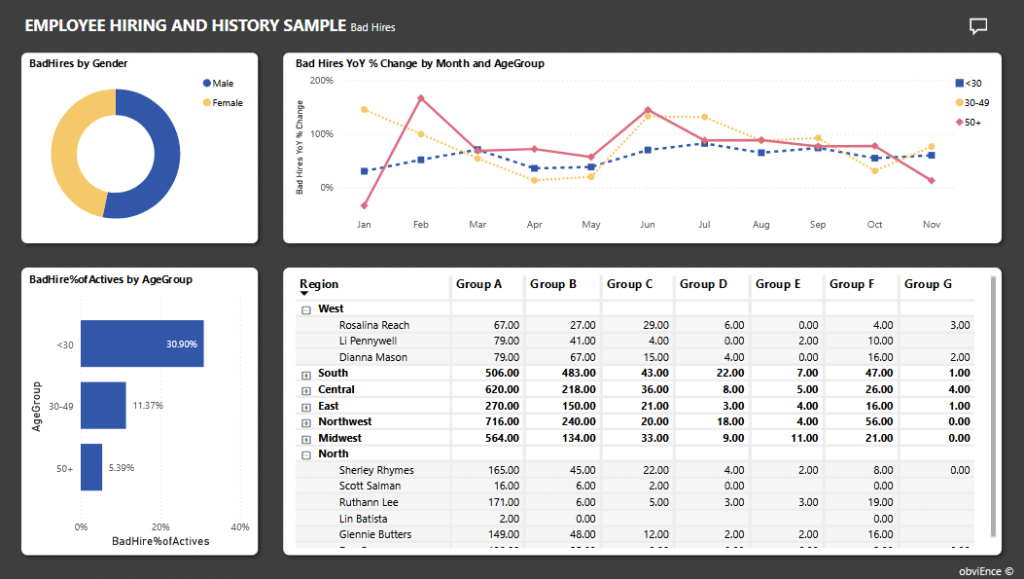Click the 171.00 Ruthann Lee cell
Image resolution: width=1024 pixels, height=579 pixels.
[x=504, y=502]
